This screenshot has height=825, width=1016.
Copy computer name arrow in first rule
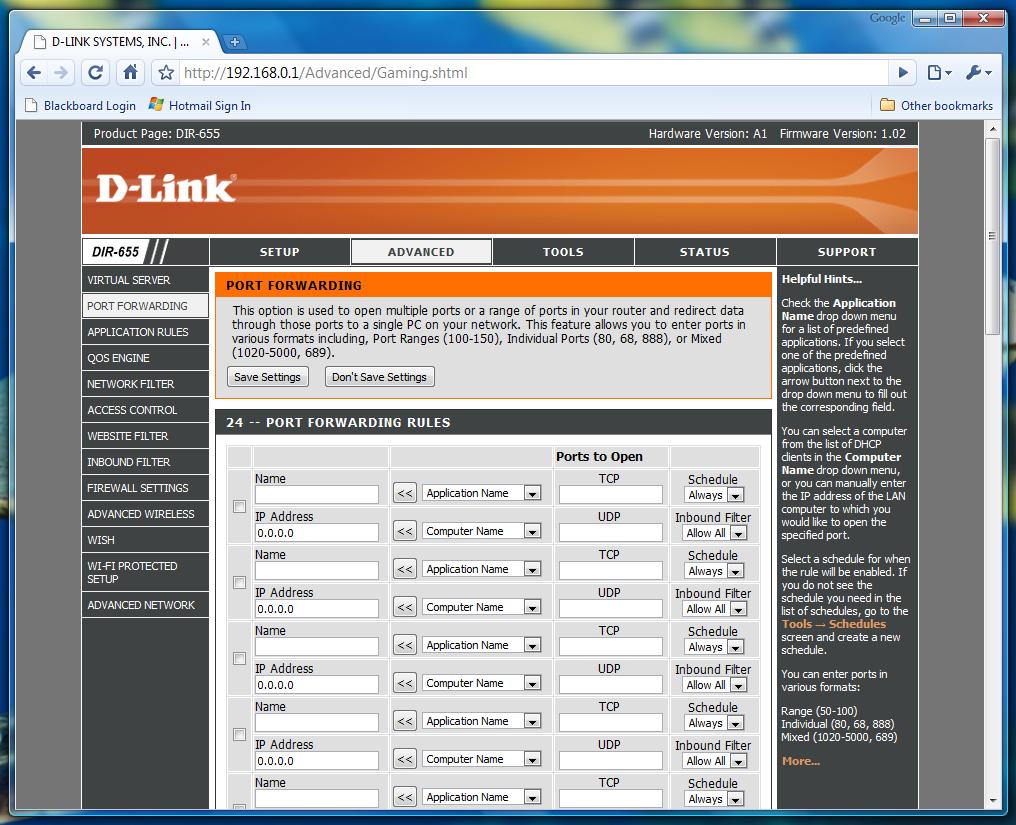coord(405,531)
